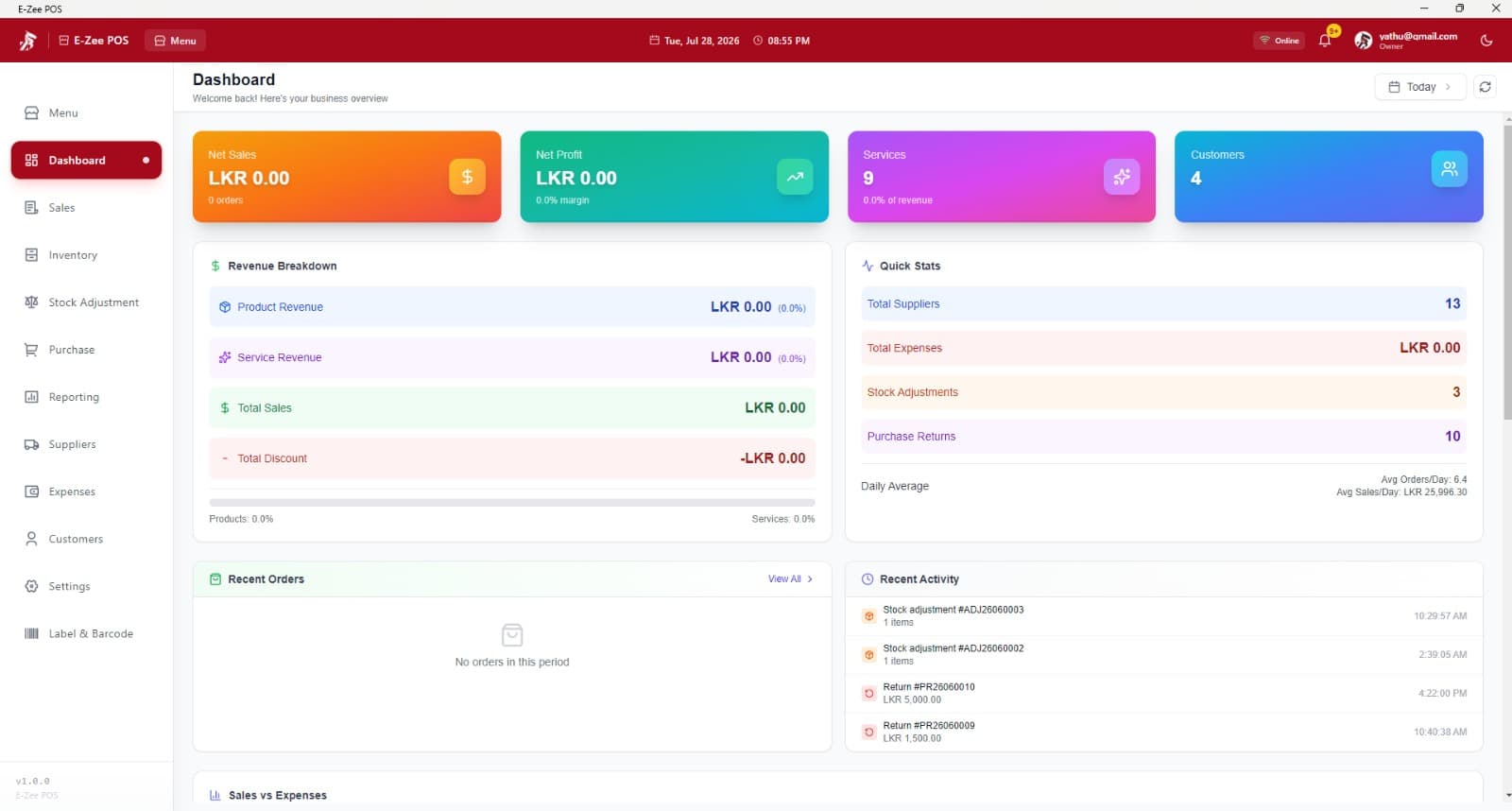Click the Product Revenue box icon

[x=225, y=307]
